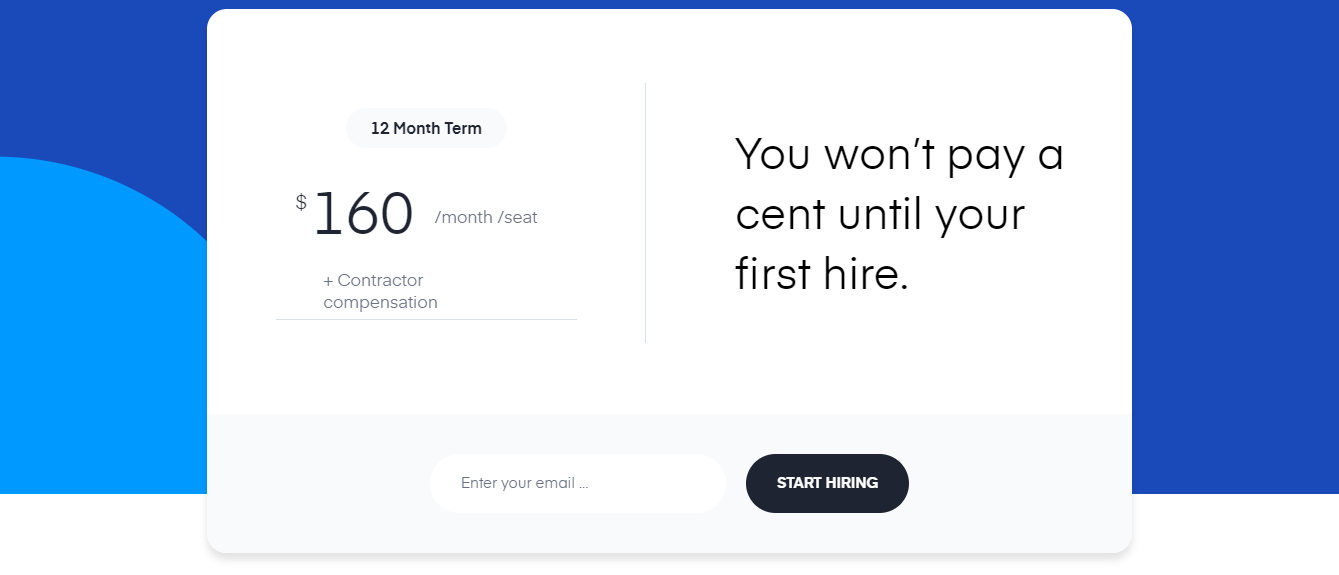Click the word compensation
Viewport: 1339px width, 575px height.
380,302
